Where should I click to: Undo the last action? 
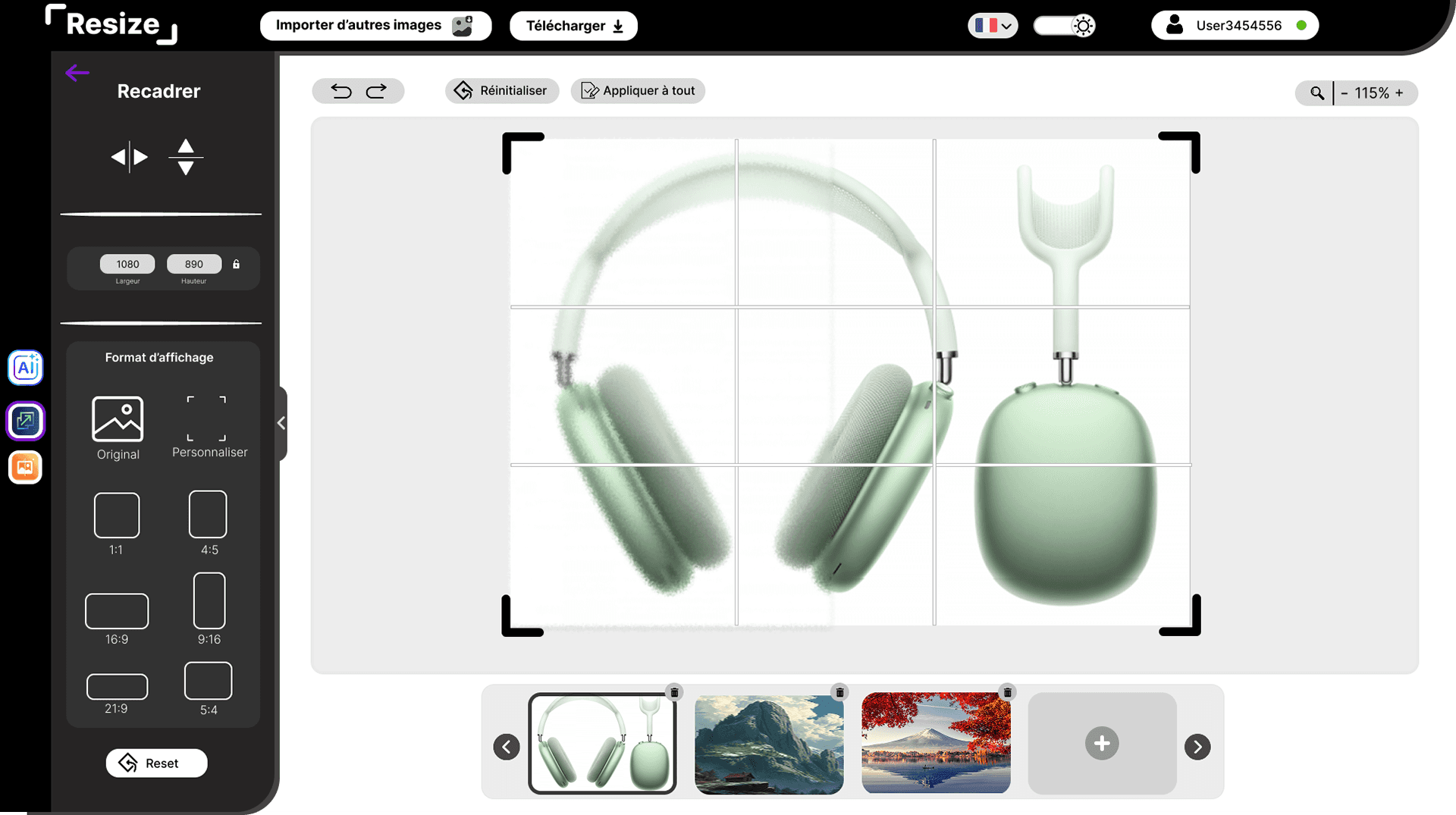341,91
